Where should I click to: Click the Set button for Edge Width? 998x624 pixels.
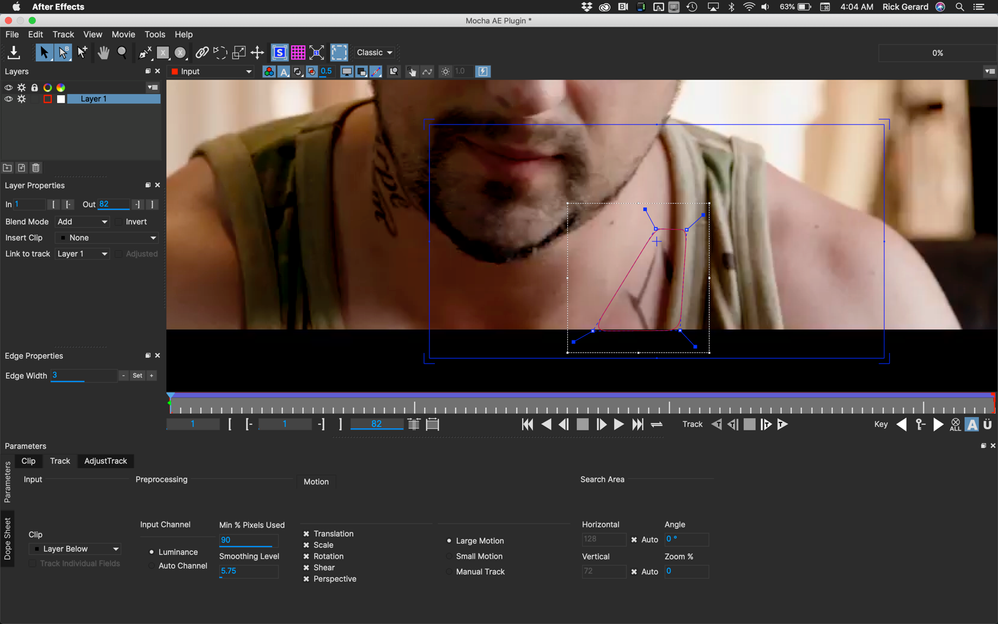(137, 375)
